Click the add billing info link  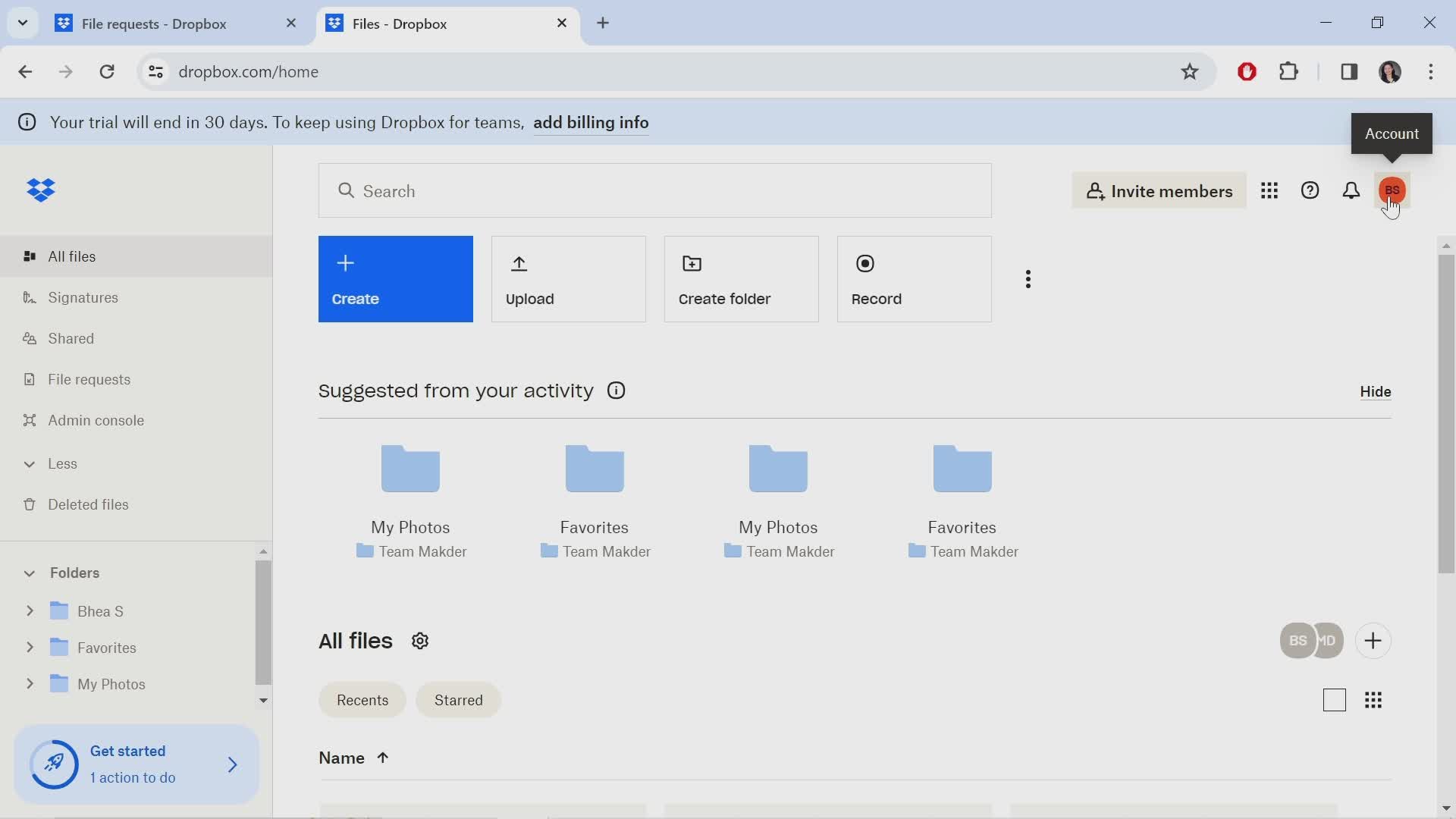click(591, 123)
